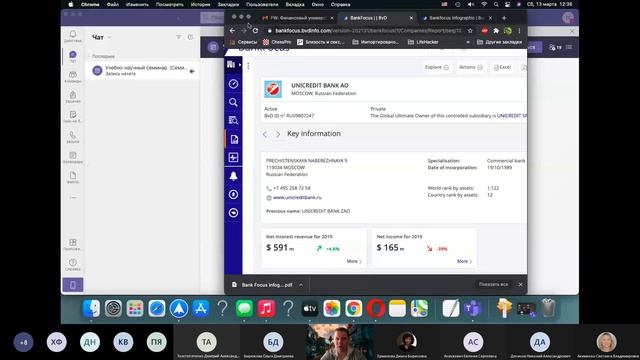This screenshot has width=640, height=360.
Task: Open a new Chrome tab
Action: coord(504,18)
